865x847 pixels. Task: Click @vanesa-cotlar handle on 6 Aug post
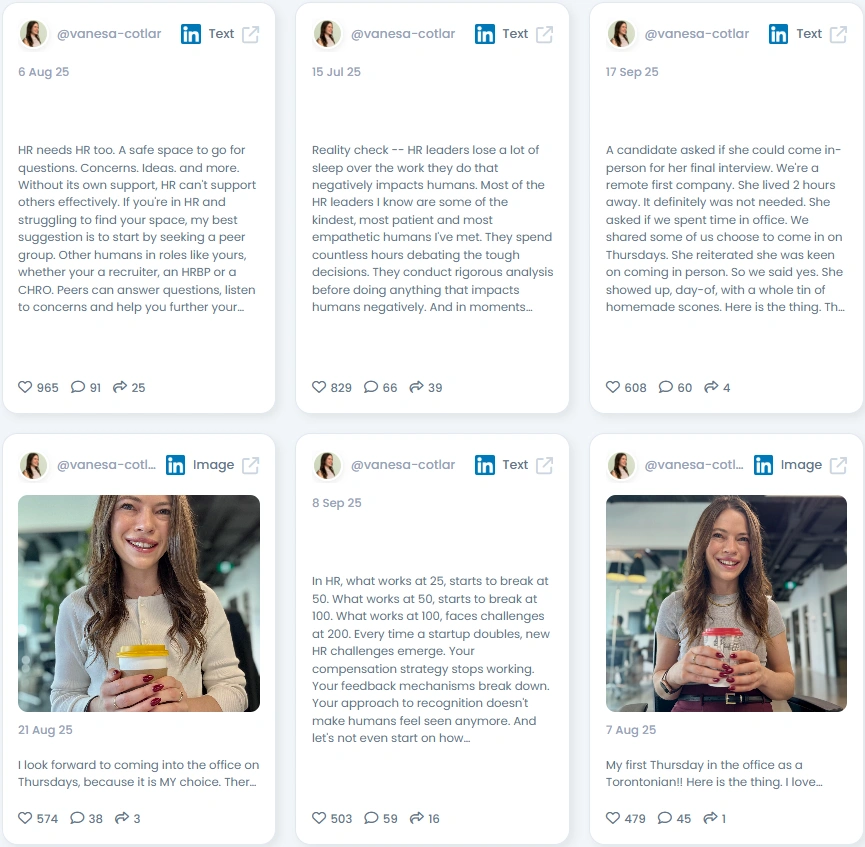(109, 34)
